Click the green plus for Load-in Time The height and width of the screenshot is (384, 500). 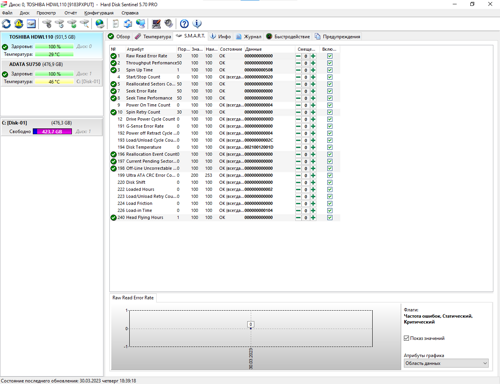click(313, 211)
